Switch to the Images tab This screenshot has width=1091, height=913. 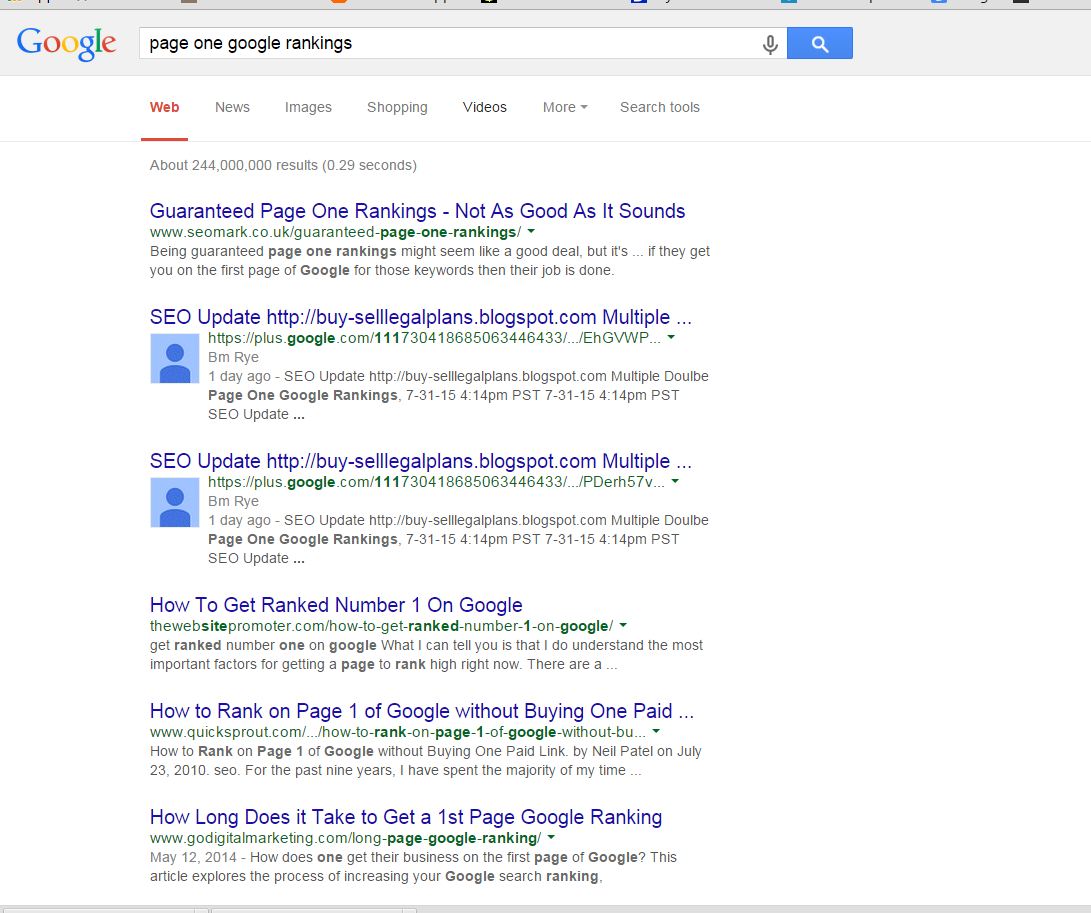[x=308, y=107]
